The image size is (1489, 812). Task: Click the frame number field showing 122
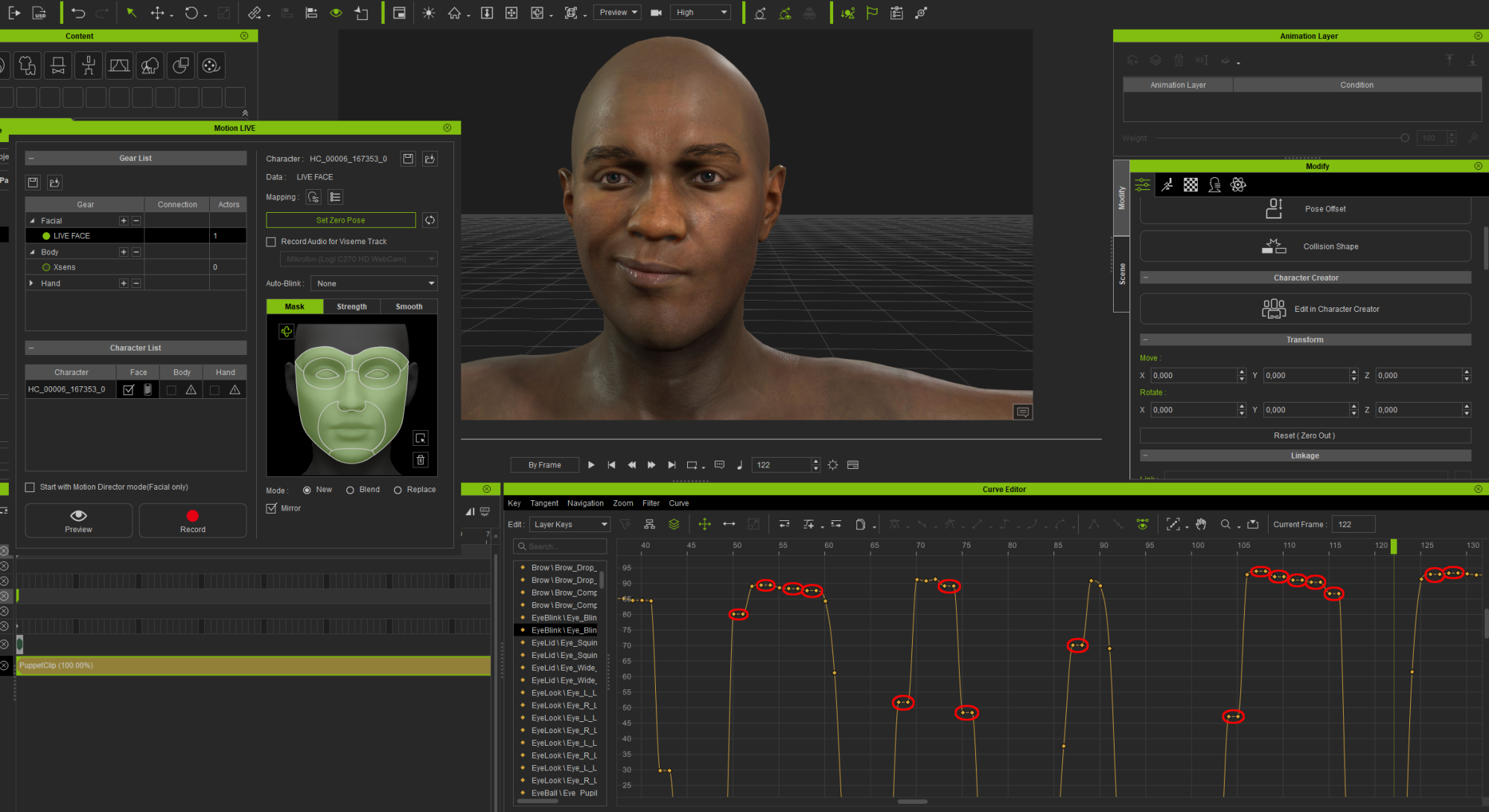click(x=782, y=465)
